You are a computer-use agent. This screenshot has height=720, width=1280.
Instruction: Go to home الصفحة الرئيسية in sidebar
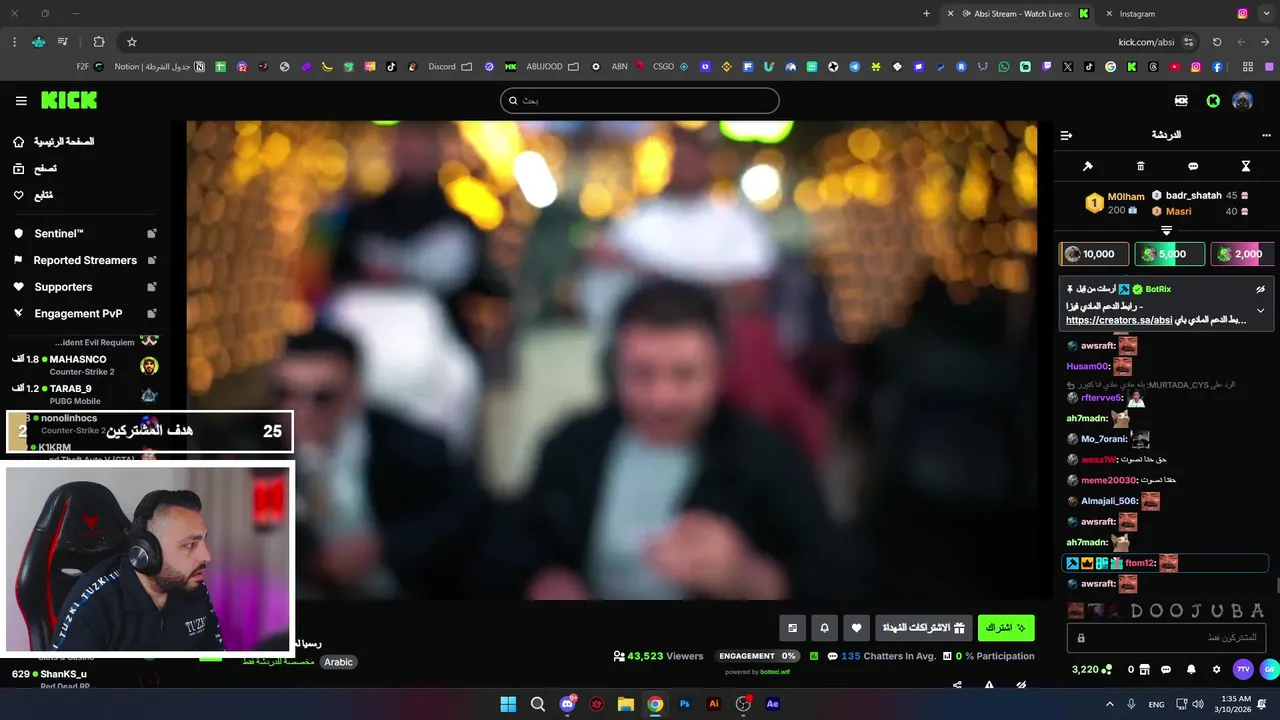pyautogui.click(x=54, y=142)
